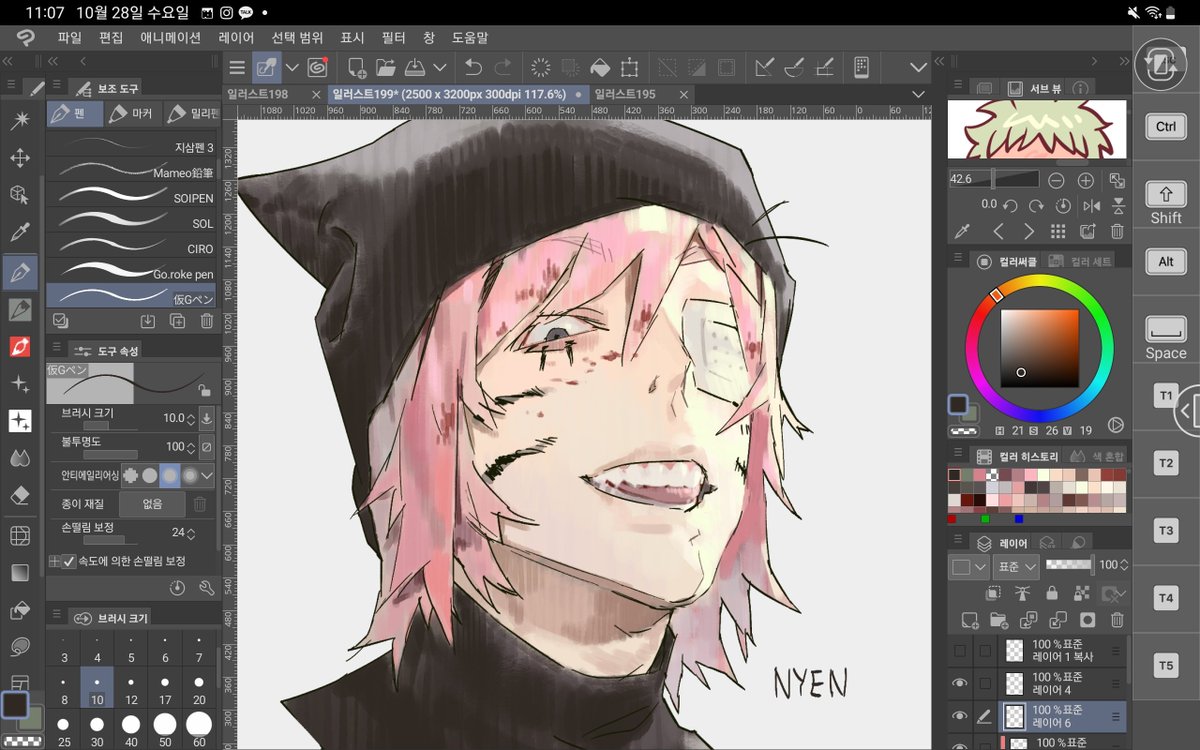Viewport: 1200px width, 750px height.
Task: Open file with the folder icon
Action: click(x=386, y=68)
